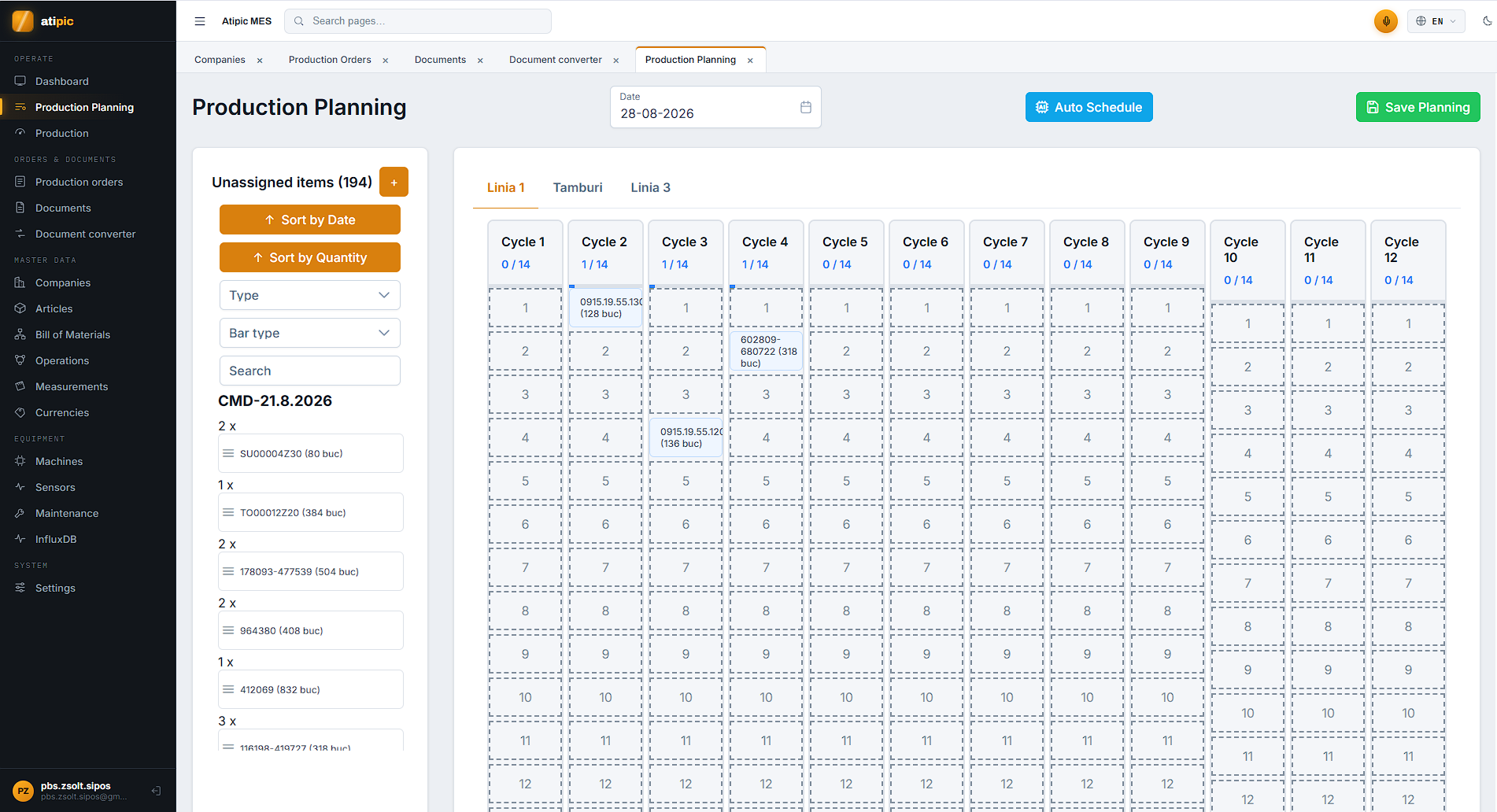The width and height of the screenshot is (1497, 812).
Task: Select the 128 buc item in Cycle 2
Action: click(x=606, y=308)
